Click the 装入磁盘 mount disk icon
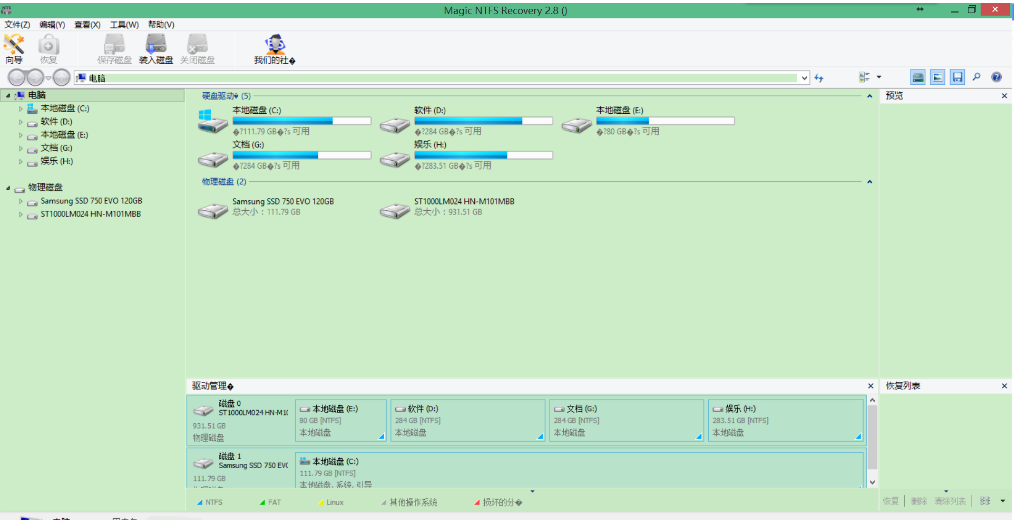The image size is (1014, 520). click(x=156, y=49)
